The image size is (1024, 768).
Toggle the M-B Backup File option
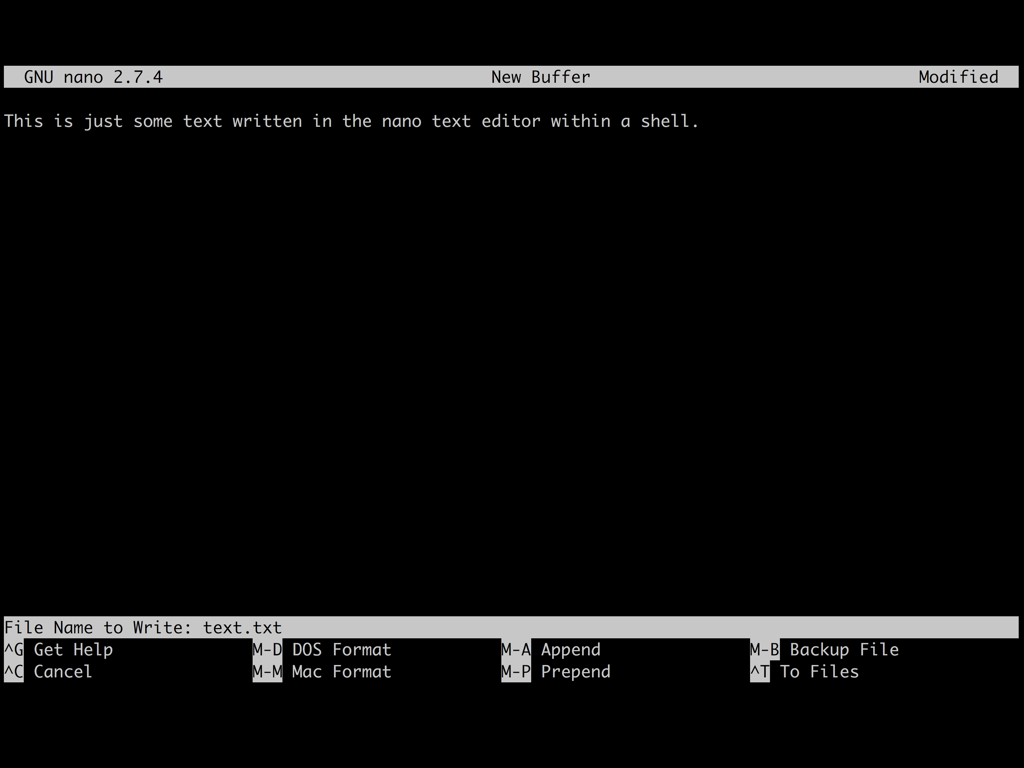[825, 649]
